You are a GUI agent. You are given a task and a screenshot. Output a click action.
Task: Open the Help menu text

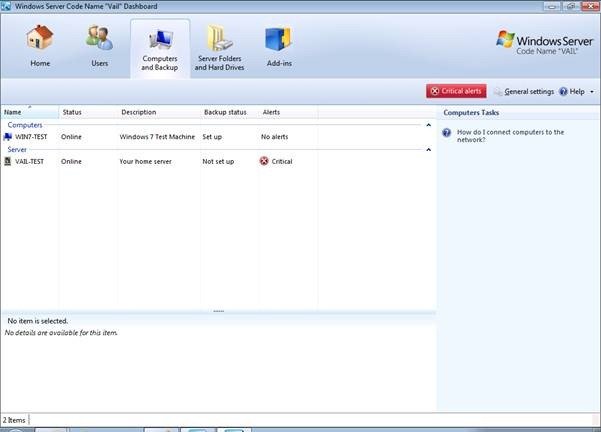click(x=577, y=92)
